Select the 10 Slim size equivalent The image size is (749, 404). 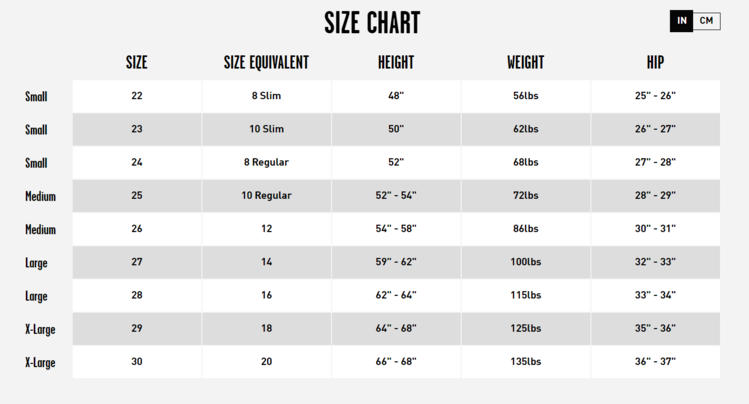[266, 129]
